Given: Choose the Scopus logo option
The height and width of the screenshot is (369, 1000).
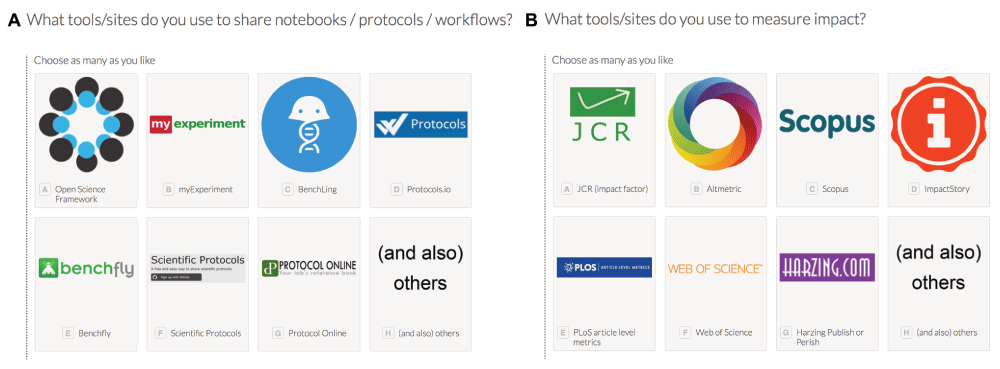Looking at the screenshot, I should pyautogui.click(x=827, y=123).
